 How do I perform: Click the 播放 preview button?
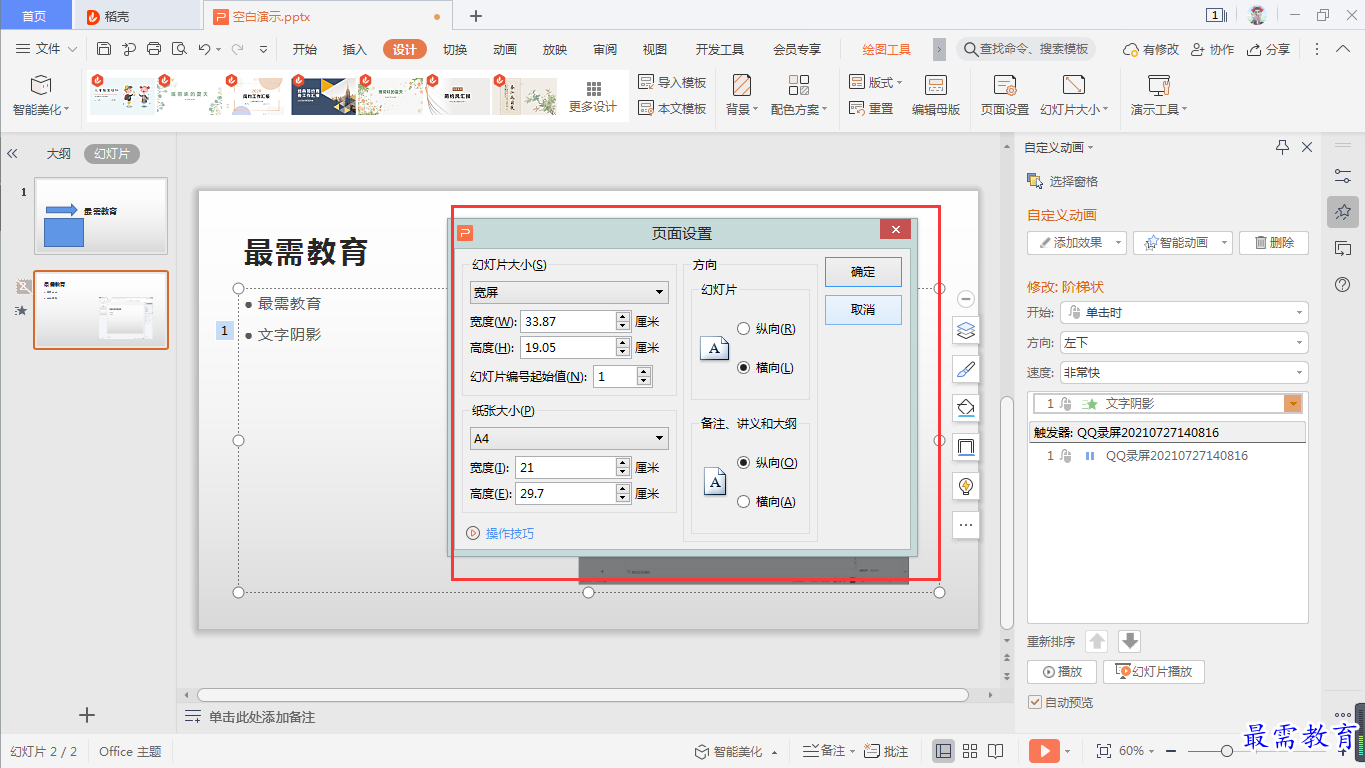tap(1062, 671)
